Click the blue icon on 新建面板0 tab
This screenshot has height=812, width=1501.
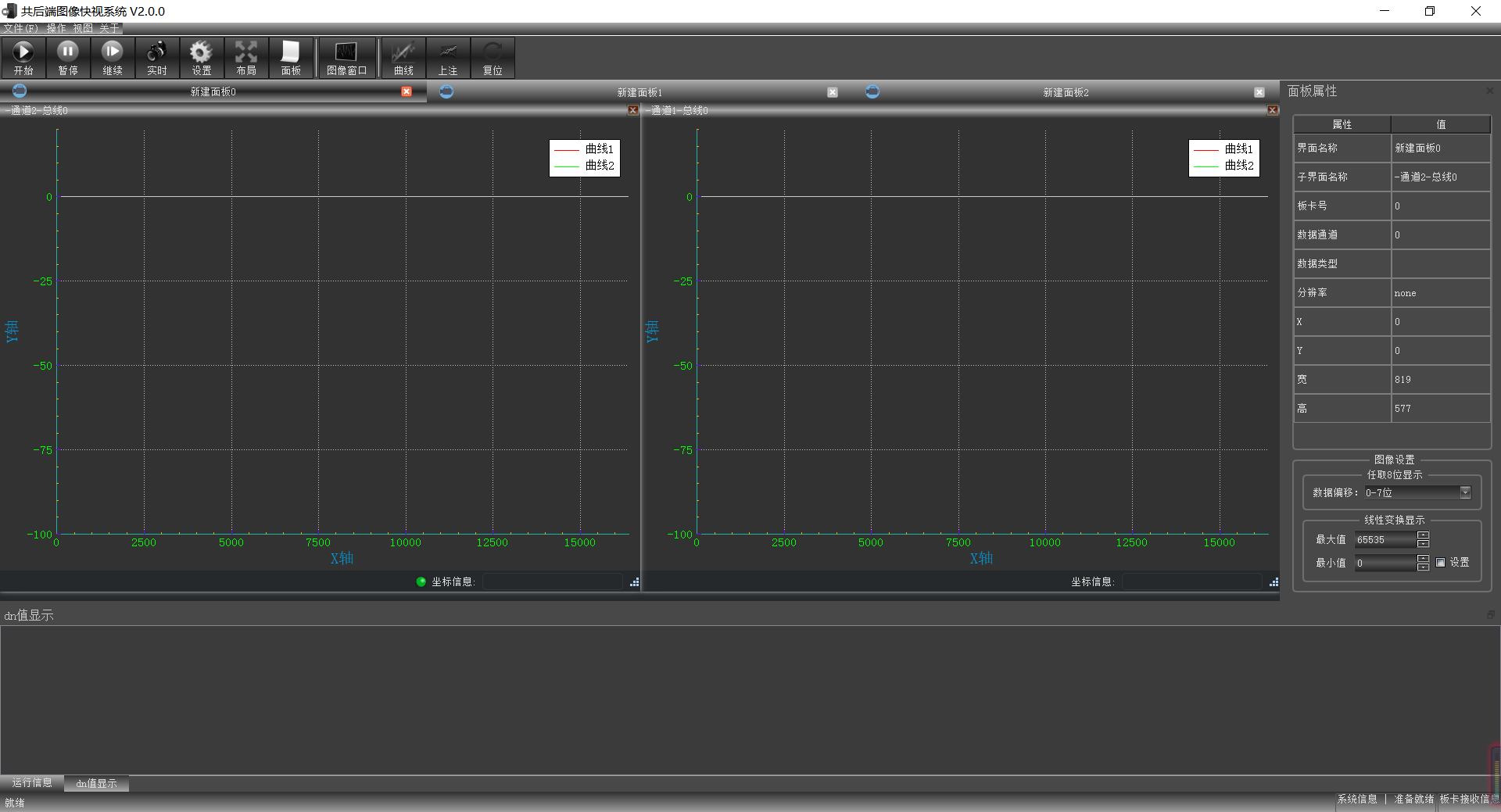(20, 91)
